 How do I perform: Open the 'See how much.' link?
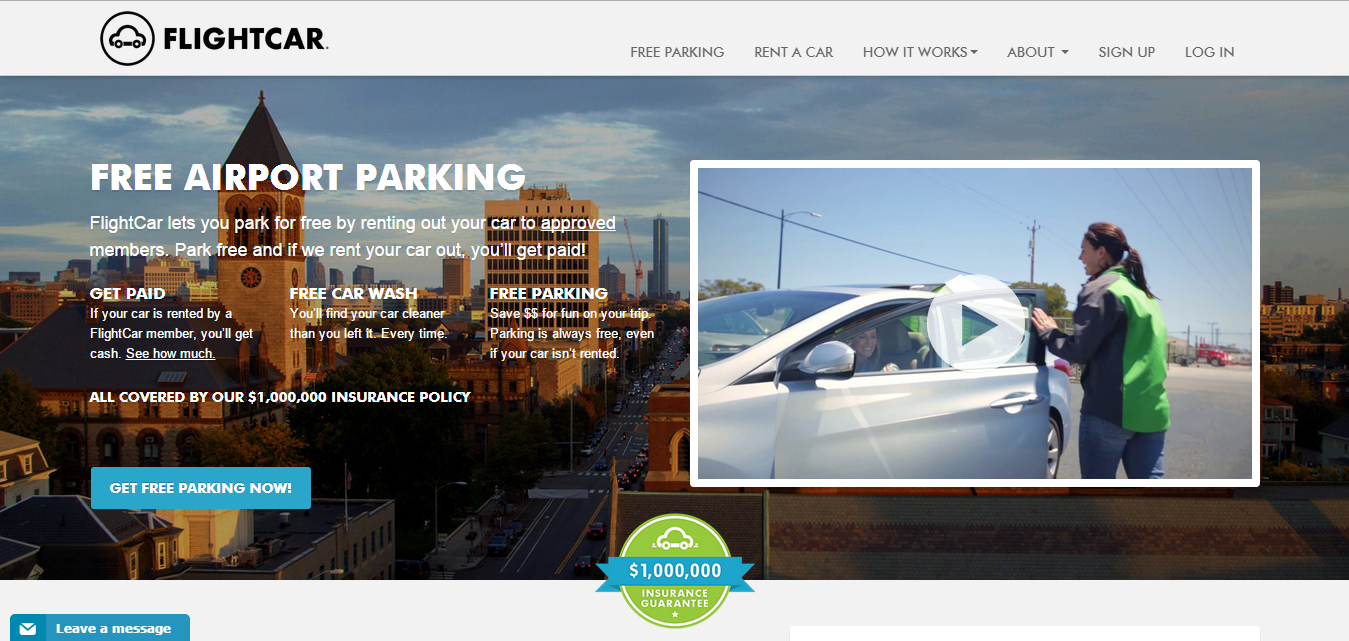pyautogui.click(x=170, y=354)
